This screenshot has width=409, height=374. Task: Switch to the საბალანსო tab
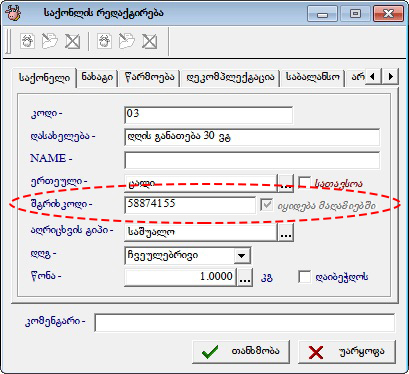click(x=313, y=77)
